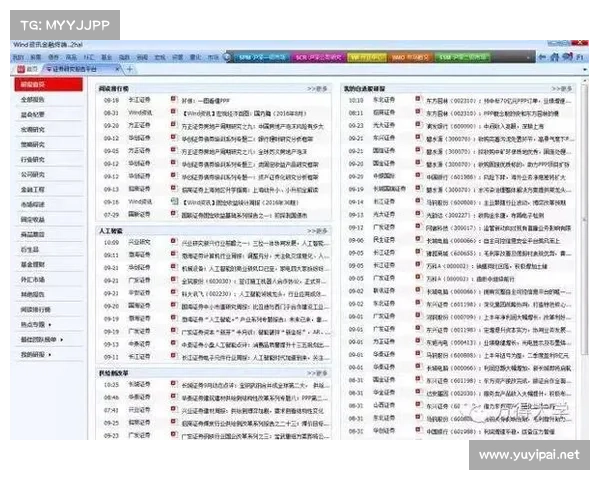Open PDF icon on 09-23 光大证券 浦发银行 row
The image size is (600, 480).
coord(418,124)
